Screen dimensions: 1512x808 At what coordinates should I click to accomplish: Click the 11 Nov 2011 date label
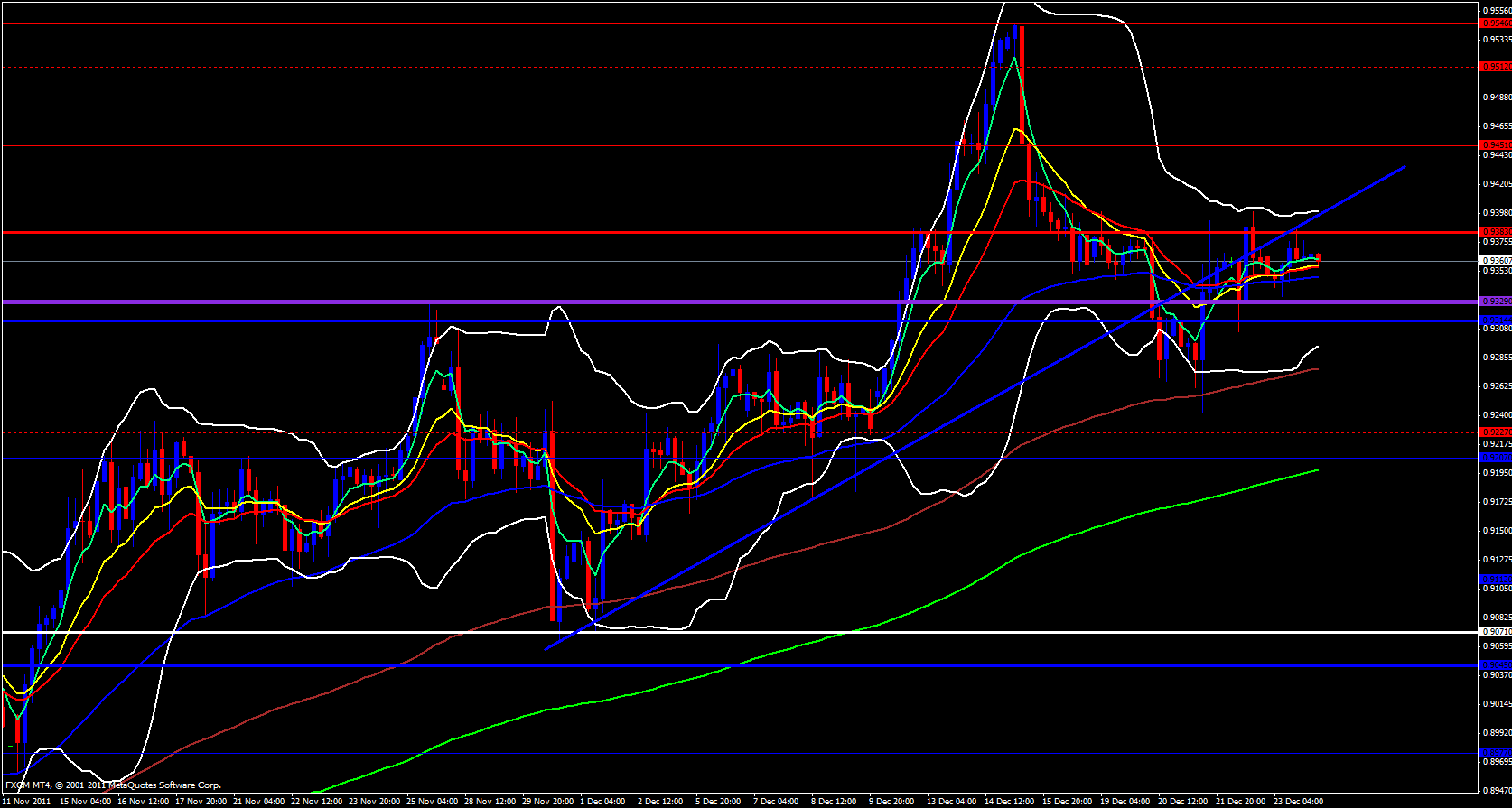[x=26, y=801]
